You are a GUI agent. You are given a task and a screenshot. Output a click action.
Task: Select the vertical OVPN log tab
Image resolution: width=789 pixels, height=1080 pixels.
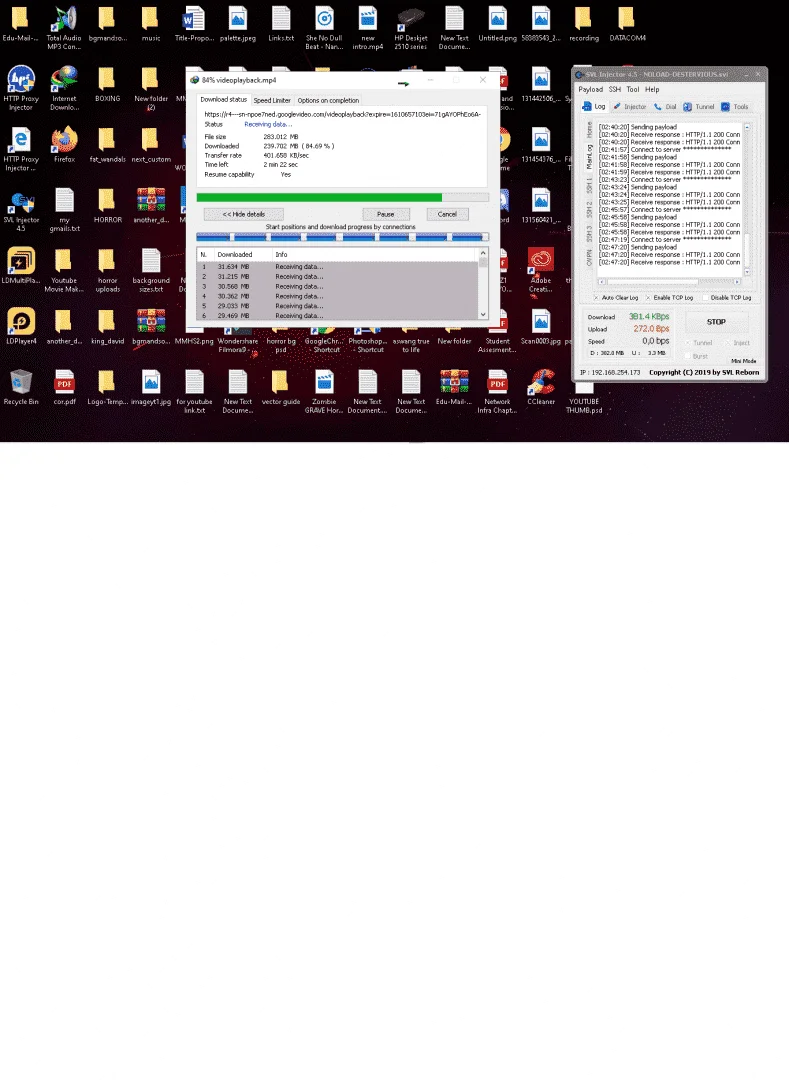coord(589,258)
